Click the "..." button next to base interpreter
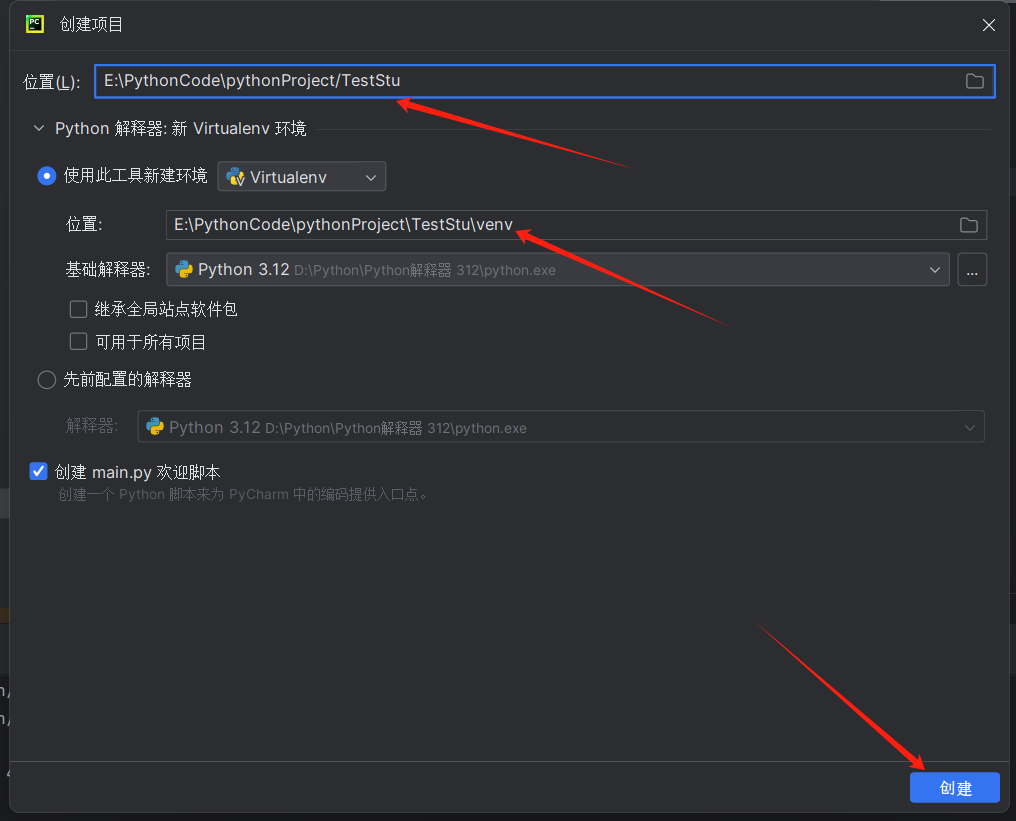1016x821 pixels. point(972,269)
